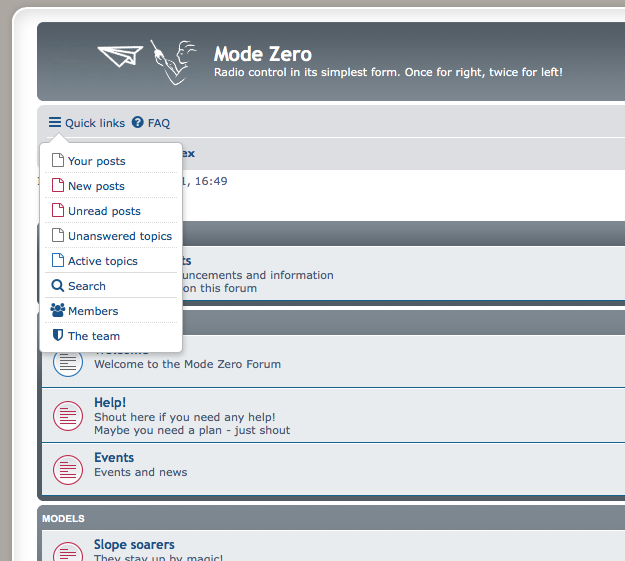The width and height of the screenshot is (625, 561).
Task: Open the Slope soarers forum
Action: click(134, 545)
